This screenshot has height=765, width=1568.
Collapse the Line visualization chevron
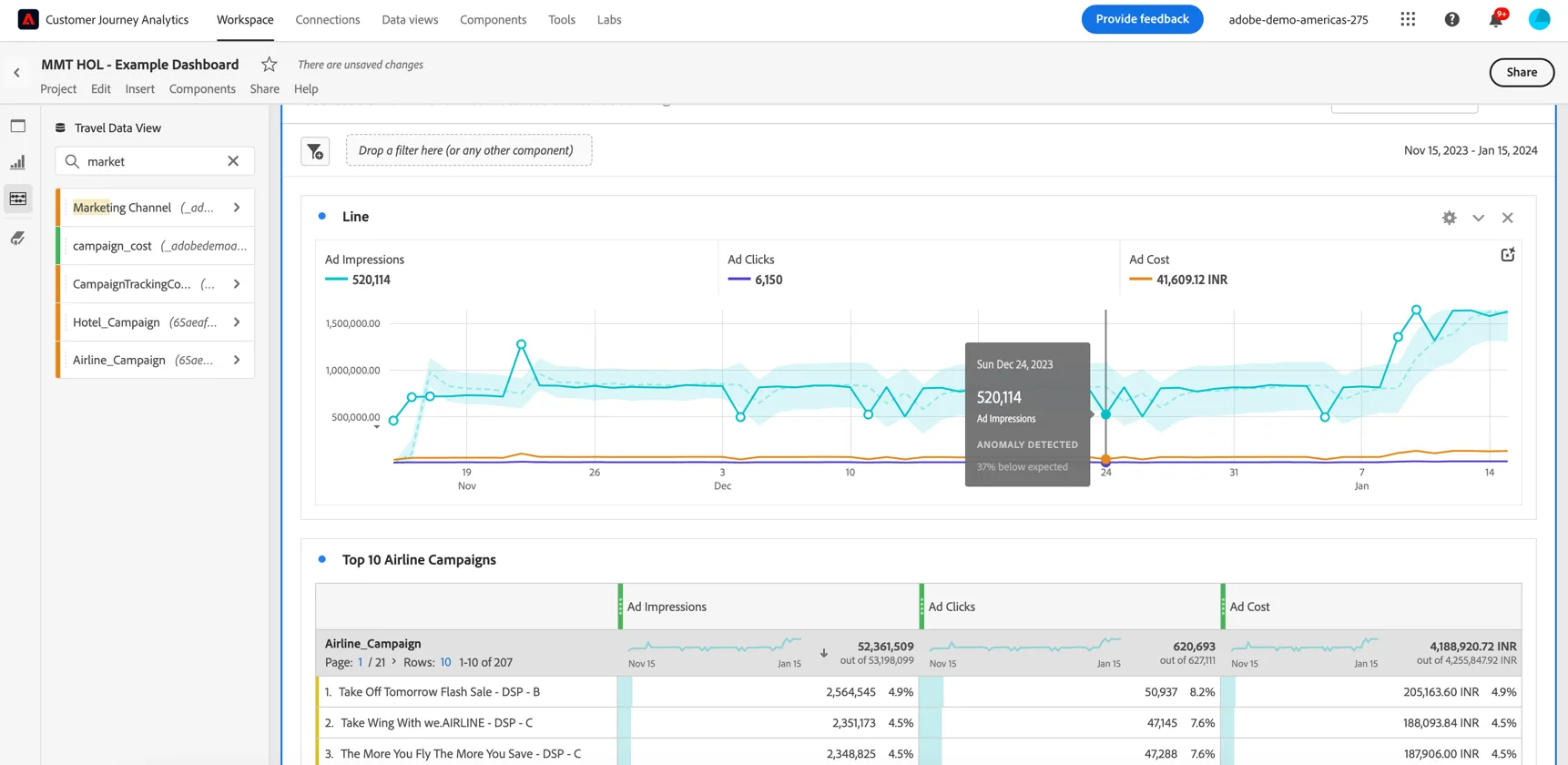click(x=1478, y=218)
